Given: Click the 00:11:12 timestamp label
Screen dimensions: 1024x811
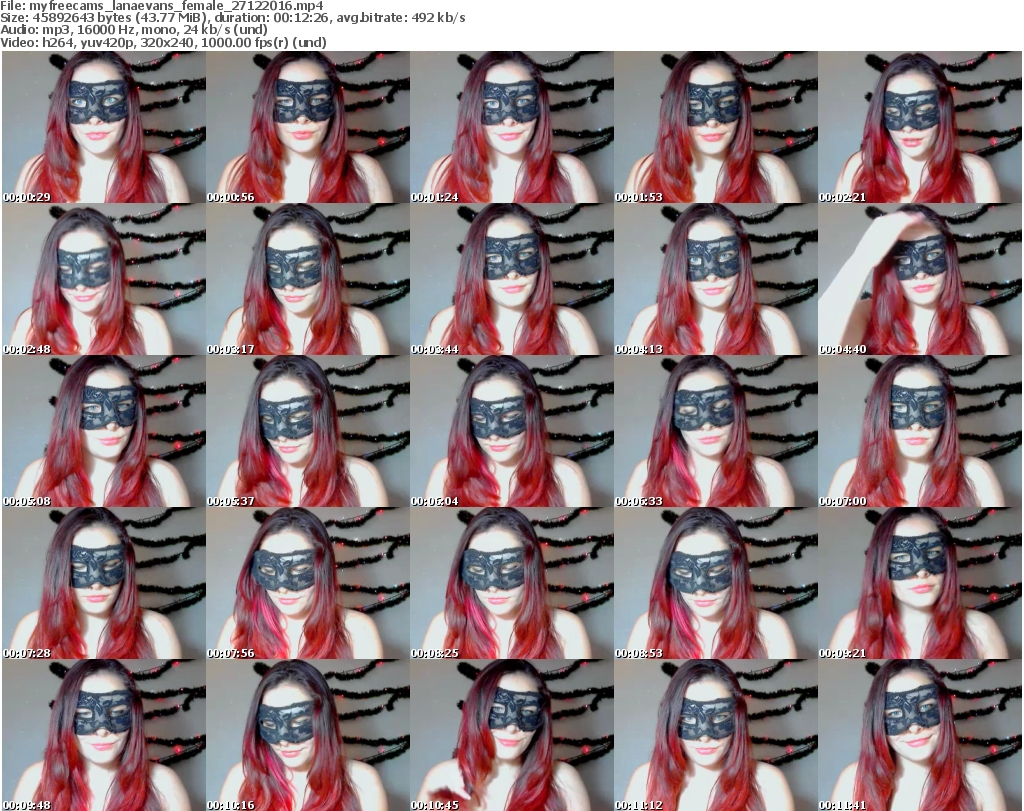Looking at the screenshot, I should [639, 804].
